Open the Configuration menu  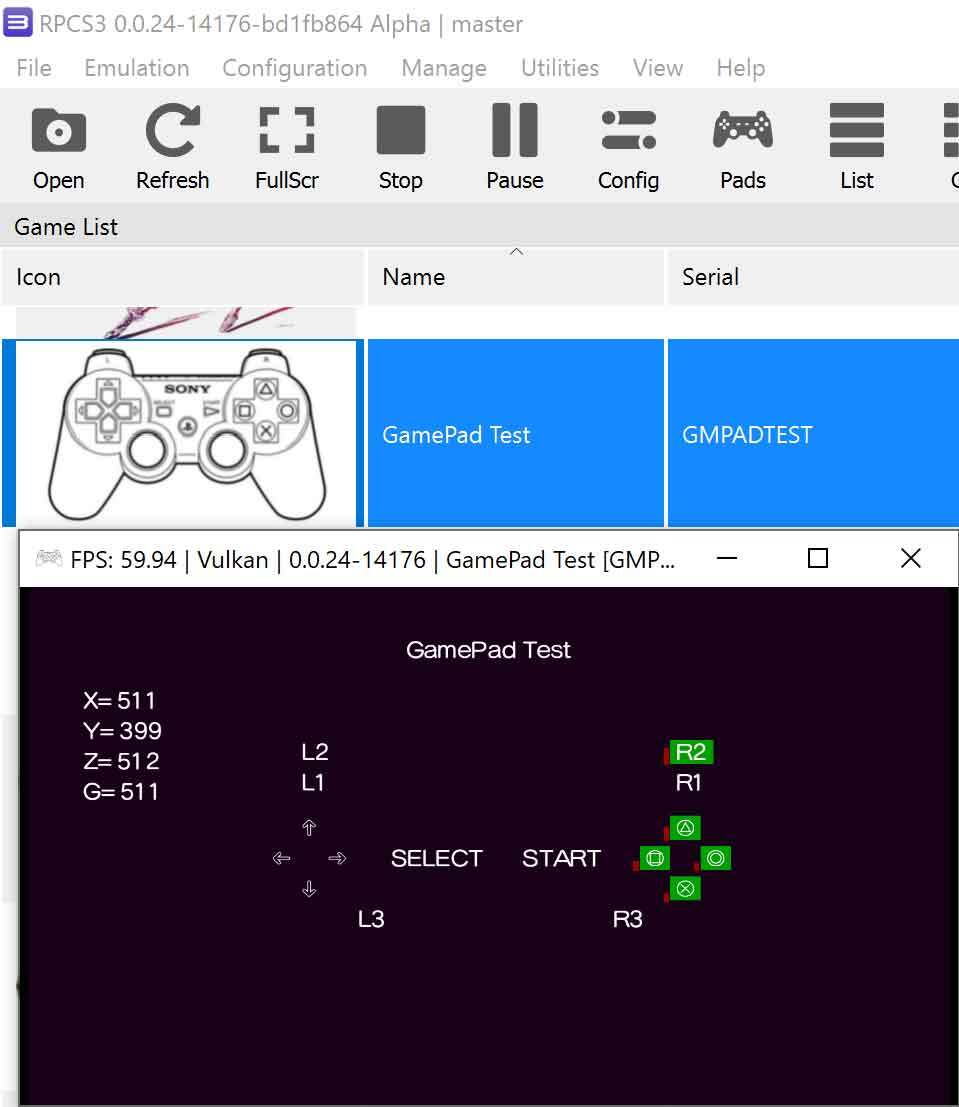click(x=294, y=68)
